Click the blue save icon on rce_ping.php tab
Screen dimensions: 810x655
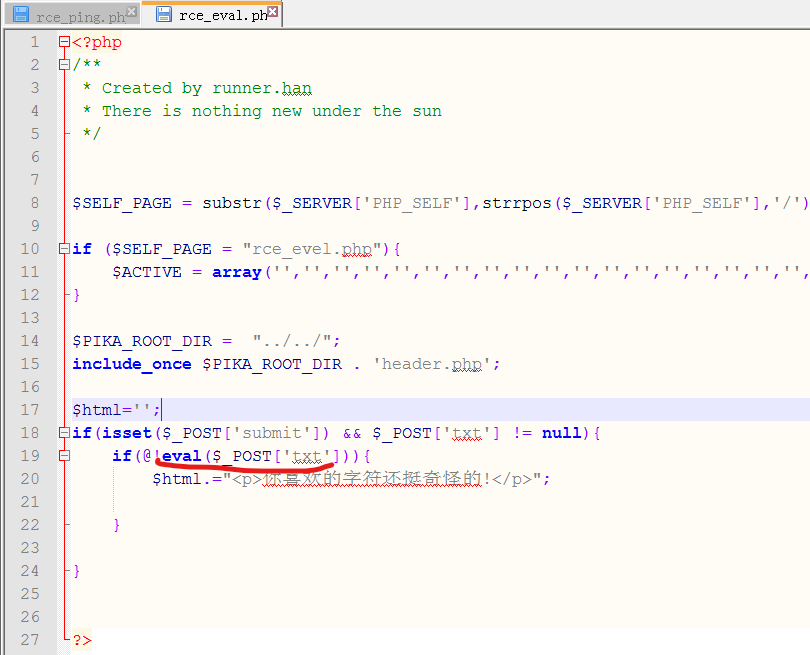click(x=21, y=16)
